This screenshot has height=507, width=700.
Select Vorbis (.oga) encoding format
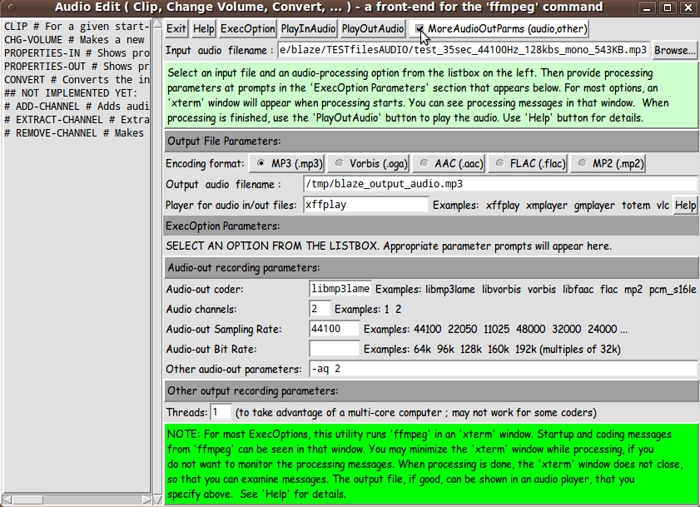pyautogui.click(x=368, y=164)
